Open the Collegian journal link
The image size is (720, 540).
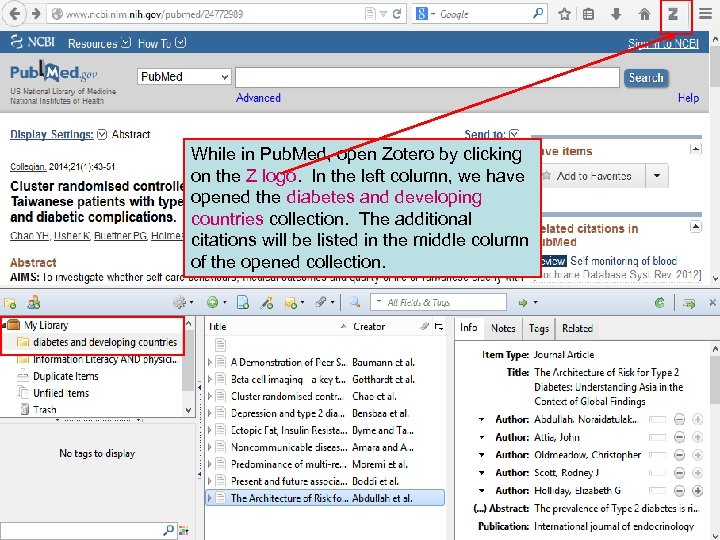28,167
